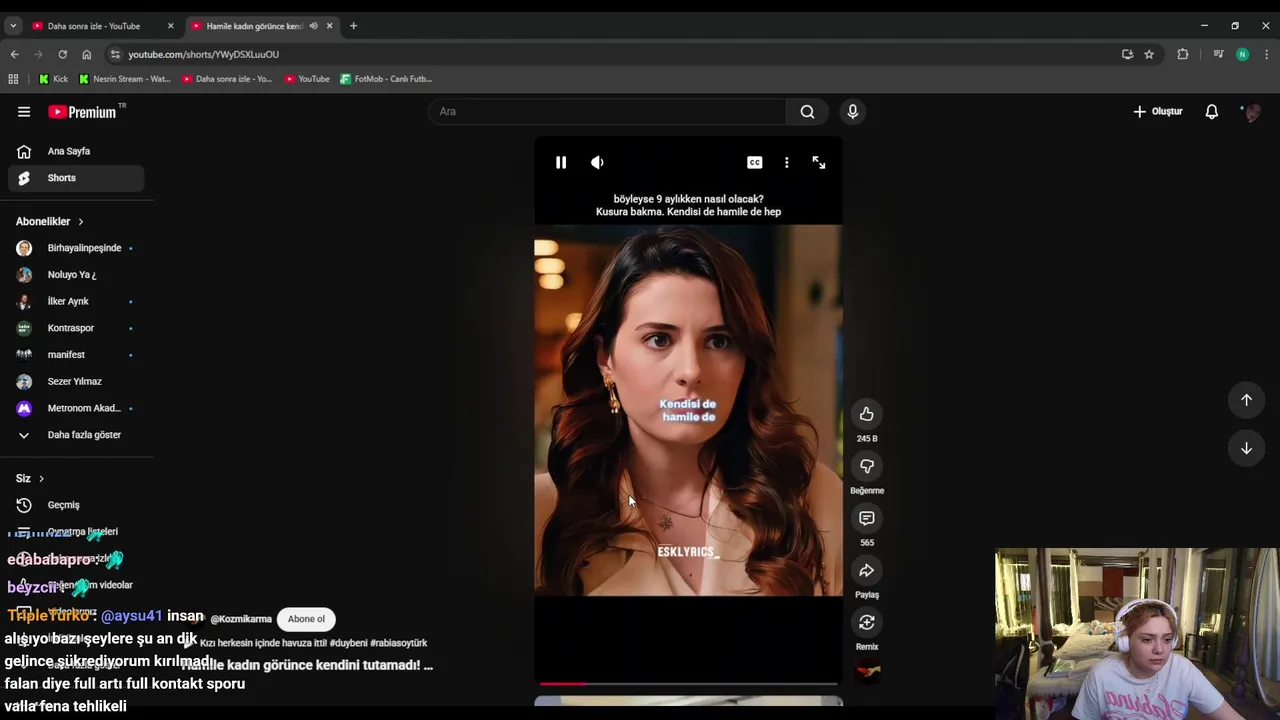Open the YouTube hamburger guide menu
The image size is (1280, 720).
coord(24,112)
